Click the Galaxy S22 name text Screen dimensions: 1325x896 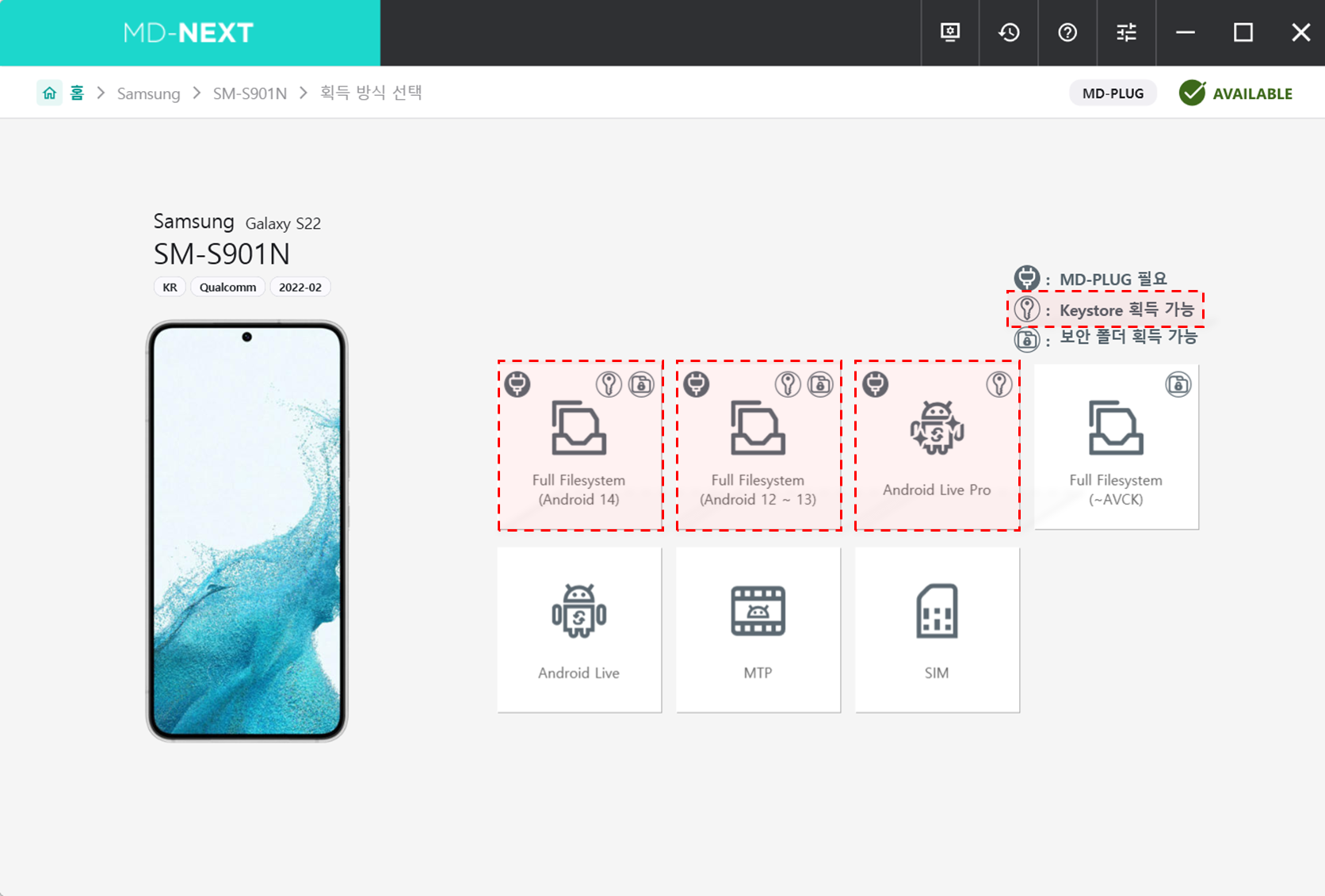pyautogui.click(x=283, y=223)
